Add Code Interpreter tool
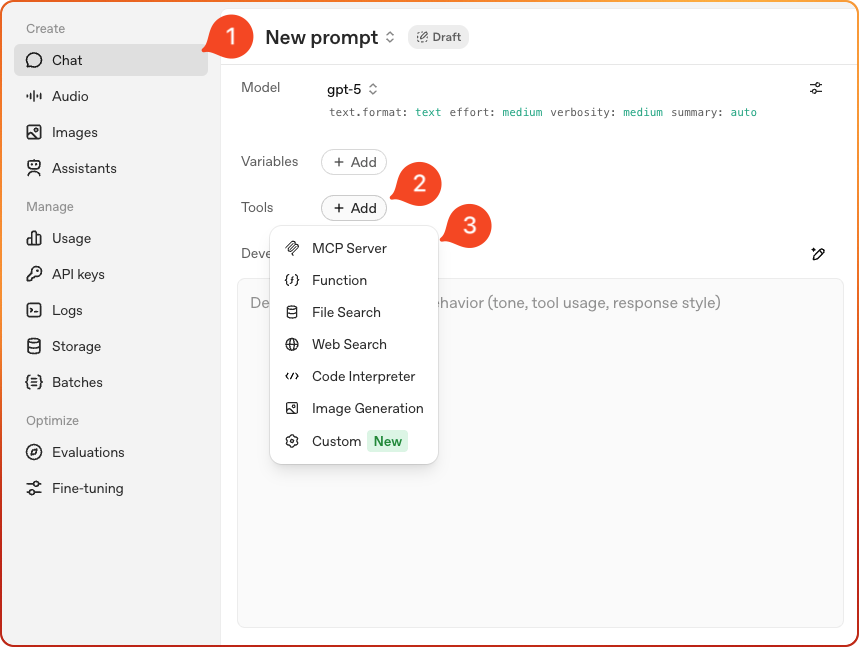Image resolution: width=859 pixels, height=647 pixels. (x=363, y=376)
